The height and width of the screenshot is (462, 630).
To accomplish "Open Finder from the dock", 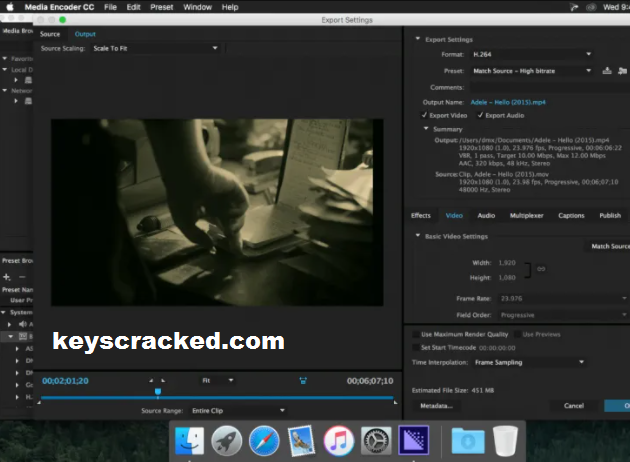I will (189, 440).
